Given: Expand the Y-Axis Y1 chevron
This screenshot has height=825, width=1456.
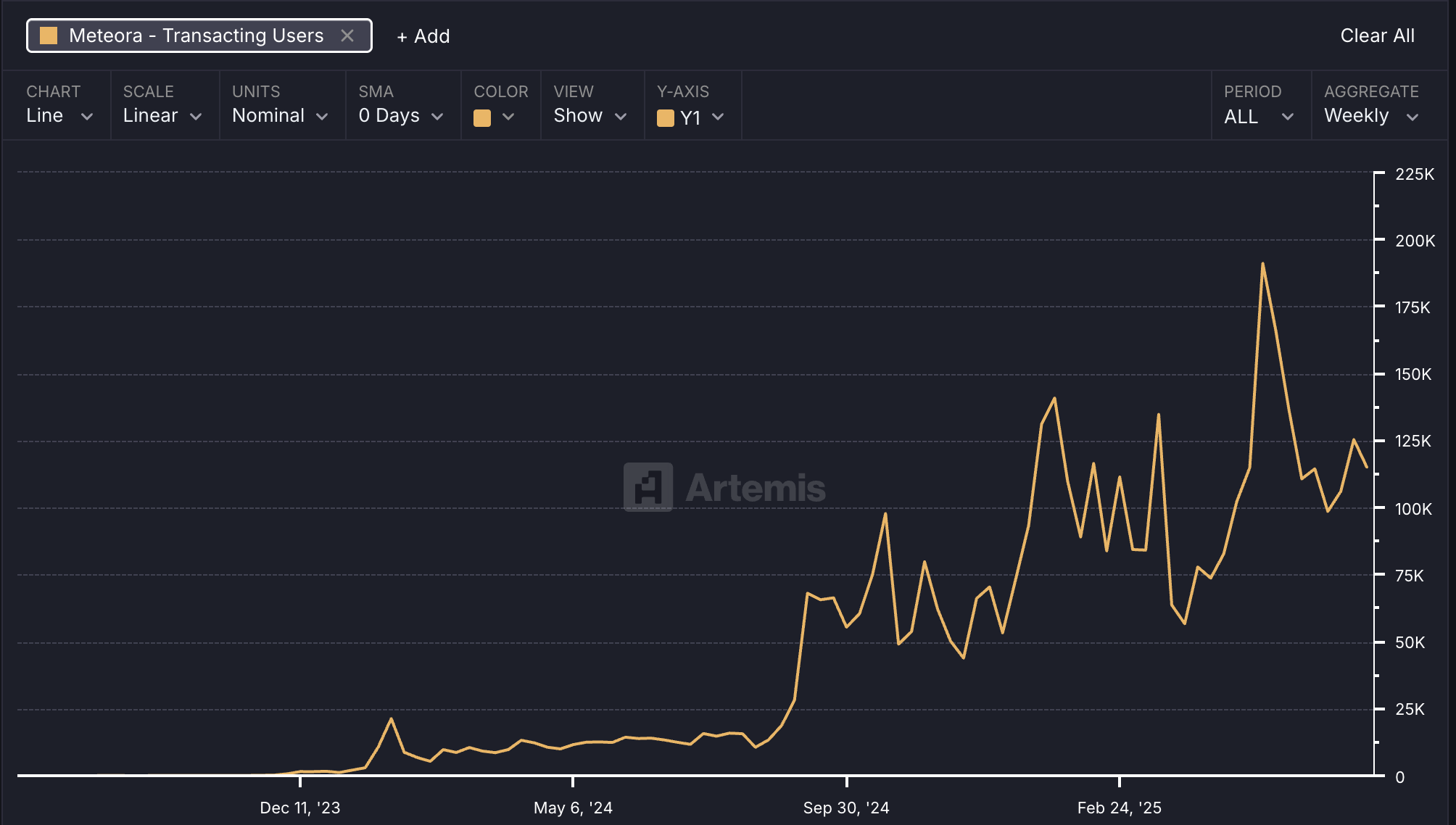Looking at the screenshot, I should point(718,117).
